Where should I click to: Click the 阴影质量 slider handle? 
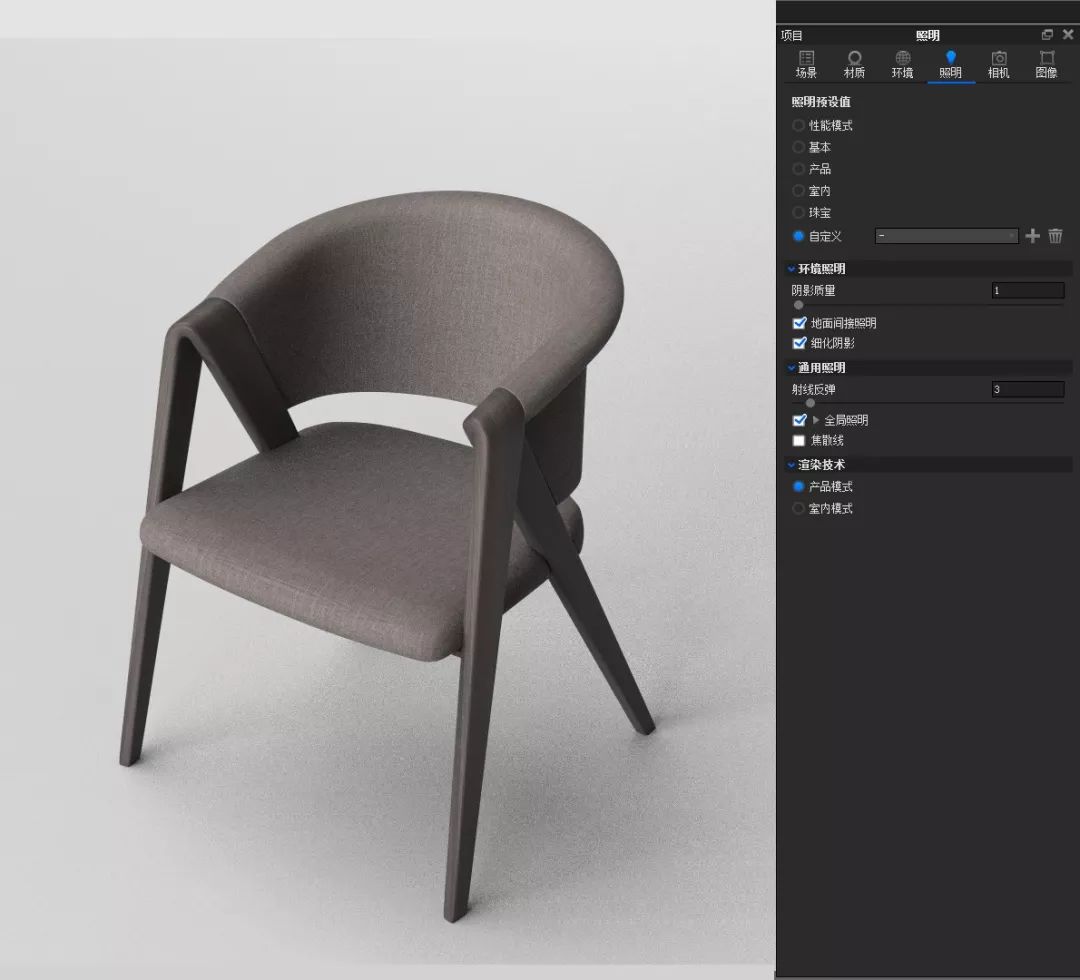pos(798,305)
